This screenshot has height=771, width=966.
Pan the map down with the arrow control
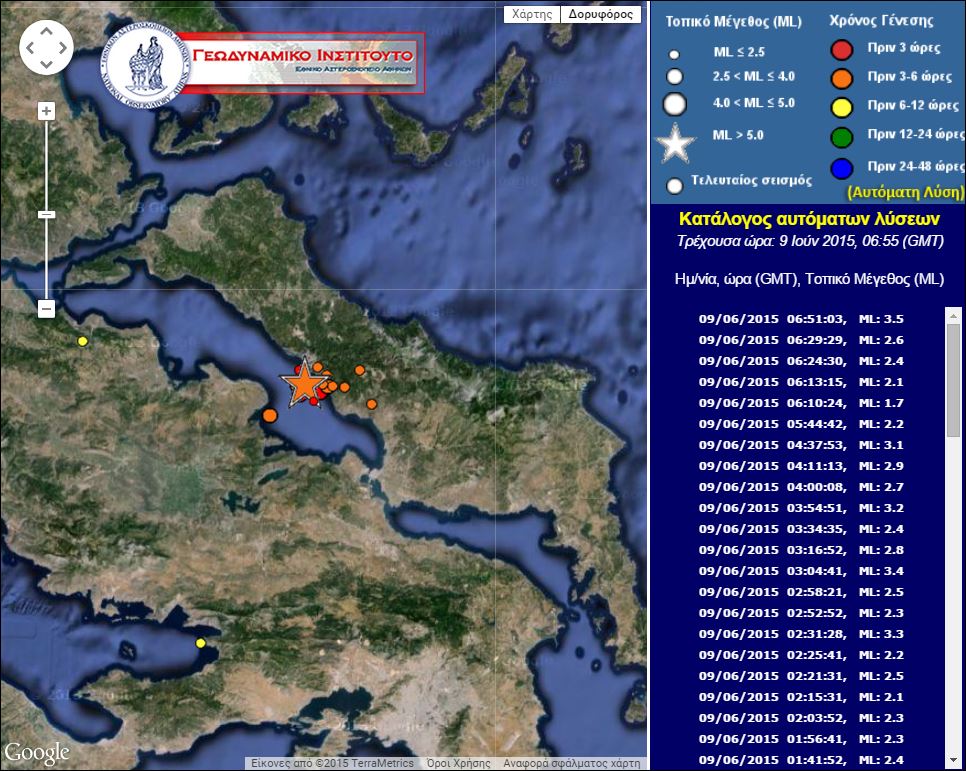click(x=46, y=64)
